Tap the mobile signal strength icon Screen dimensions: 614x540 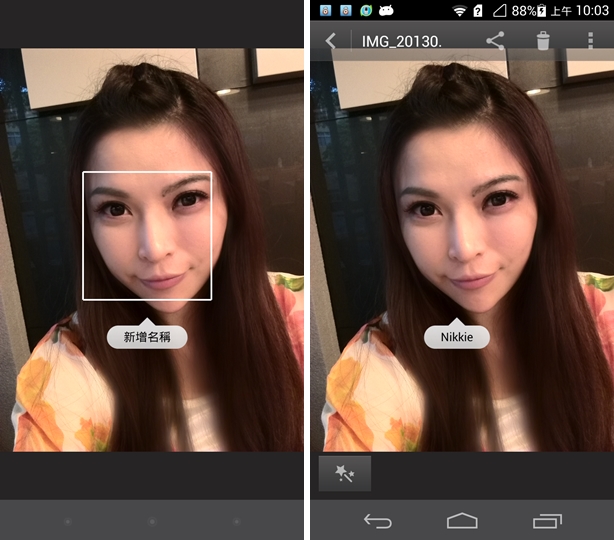[x=499, y=11]
